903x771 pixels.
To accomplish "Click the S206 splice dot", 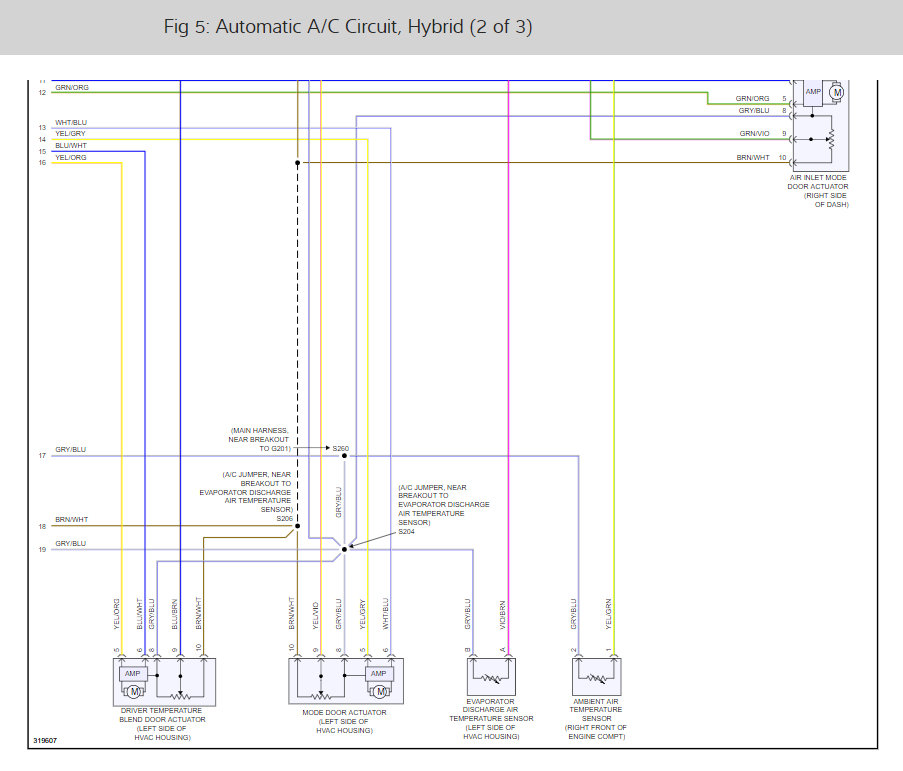I will 298,526.
